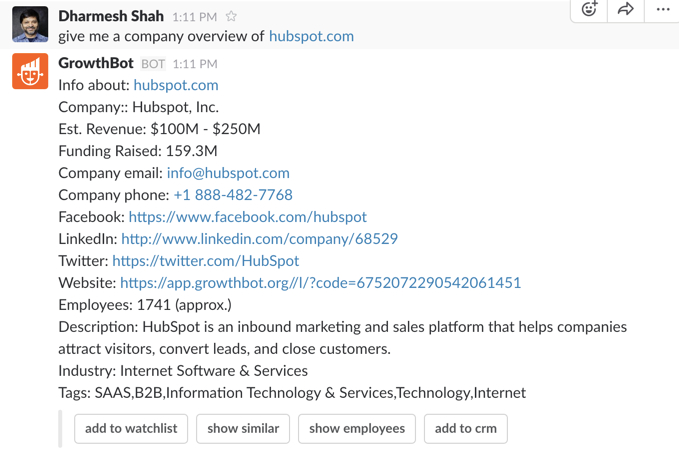679x451 pixels.
Task: Click the GrowthBot sender name
Action: [96, 63]
